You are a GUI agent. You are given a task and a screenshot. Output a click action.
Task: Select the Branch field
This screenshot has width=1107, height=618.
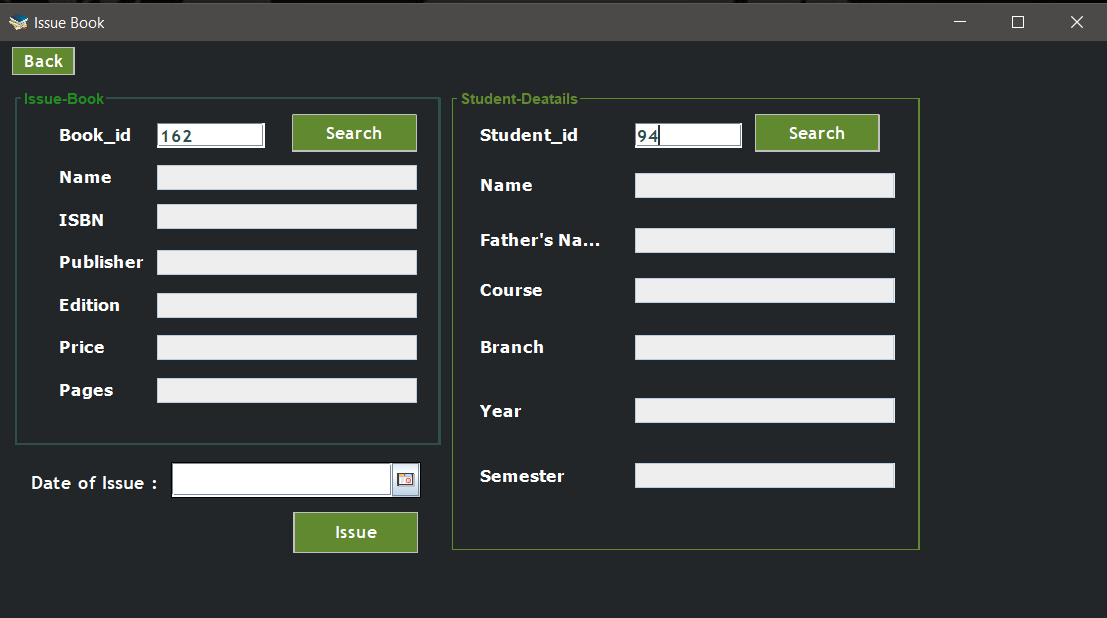[x=765, y=347]
